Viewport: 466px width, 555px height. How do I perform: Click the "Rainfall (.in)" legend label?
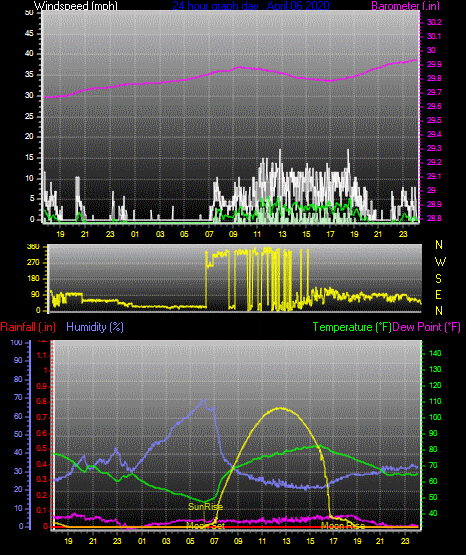click(x=28, y=327)
